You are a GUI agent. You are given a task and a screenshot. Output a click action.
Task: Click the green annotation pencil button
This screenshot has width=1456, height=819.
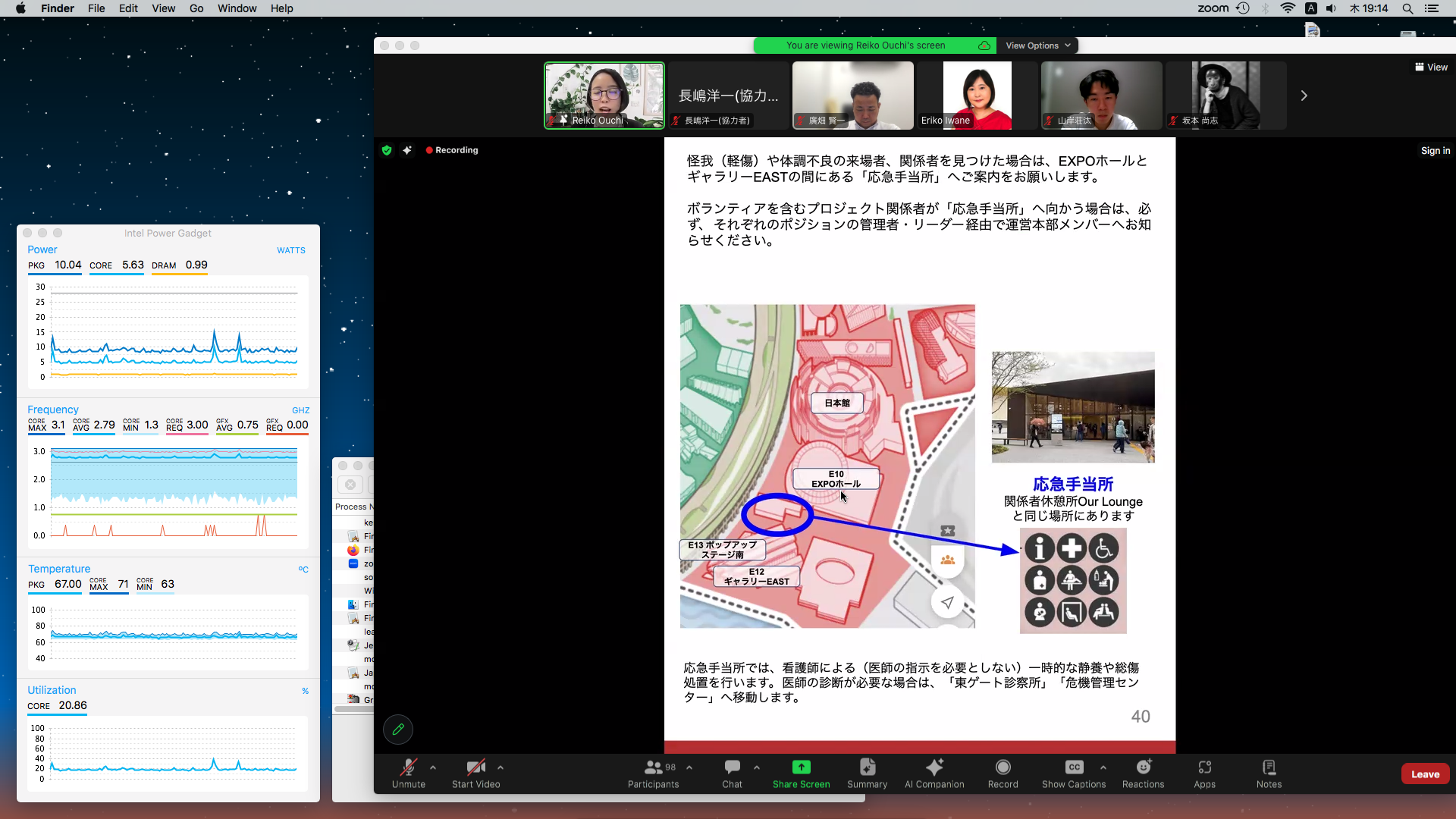[x=398, y=730]
